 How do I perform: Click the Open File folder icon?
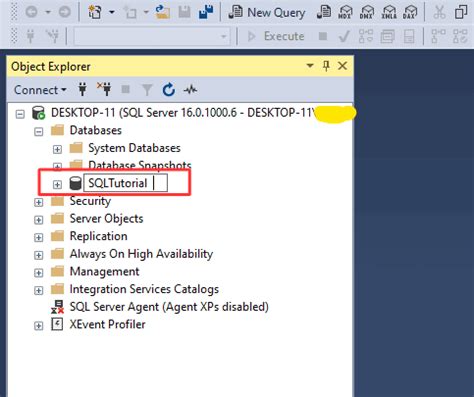pos(163,12)
